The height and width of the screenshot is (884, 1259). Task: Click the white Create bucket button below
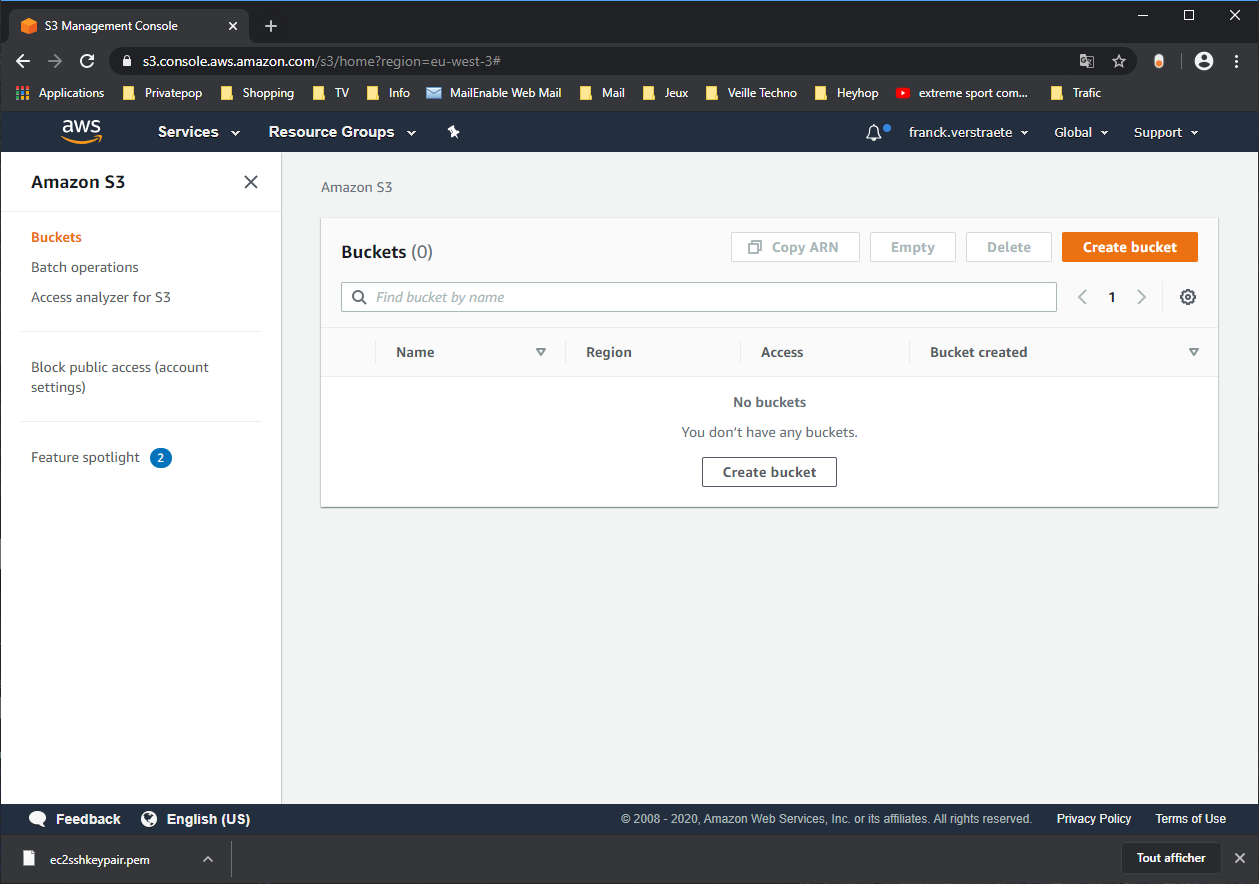pyautogui.click(x=769, y=472)
